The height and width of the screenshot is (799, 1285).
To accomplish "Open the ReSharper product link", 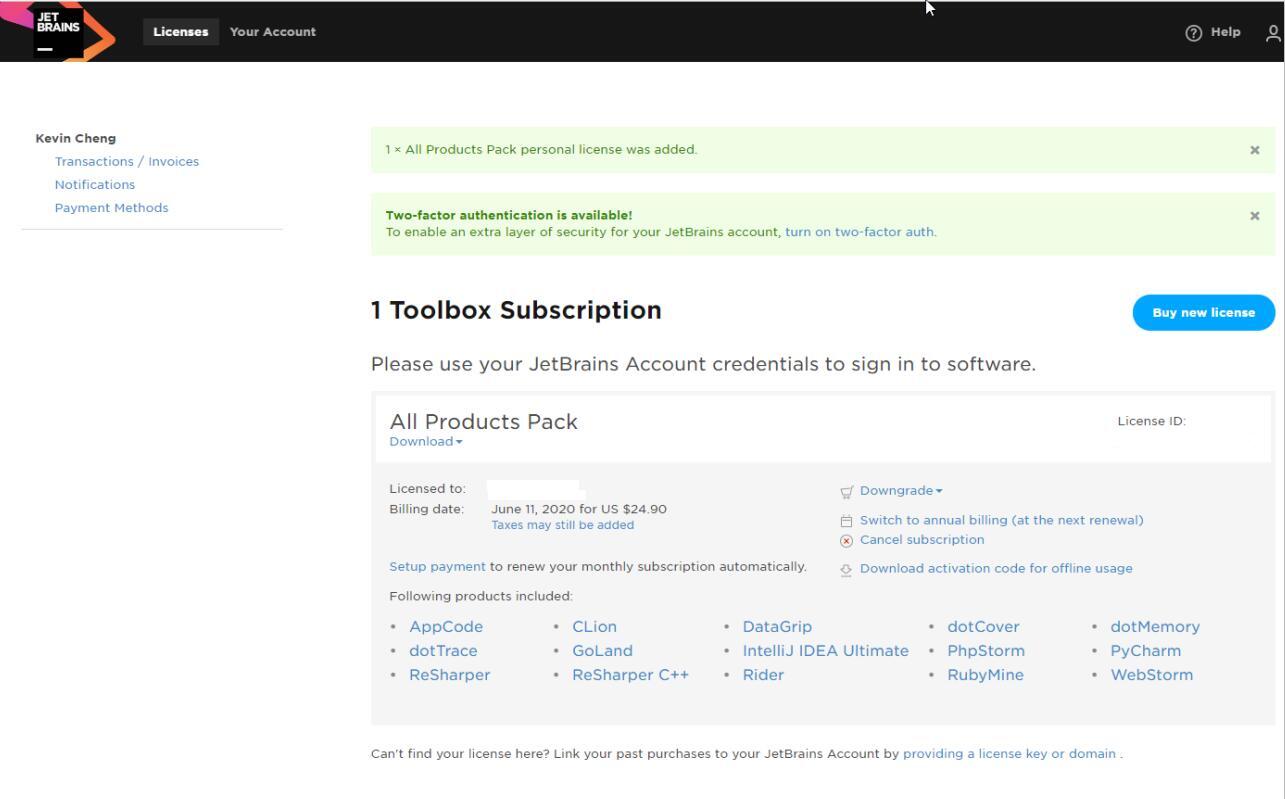I will tap(450, 675).
